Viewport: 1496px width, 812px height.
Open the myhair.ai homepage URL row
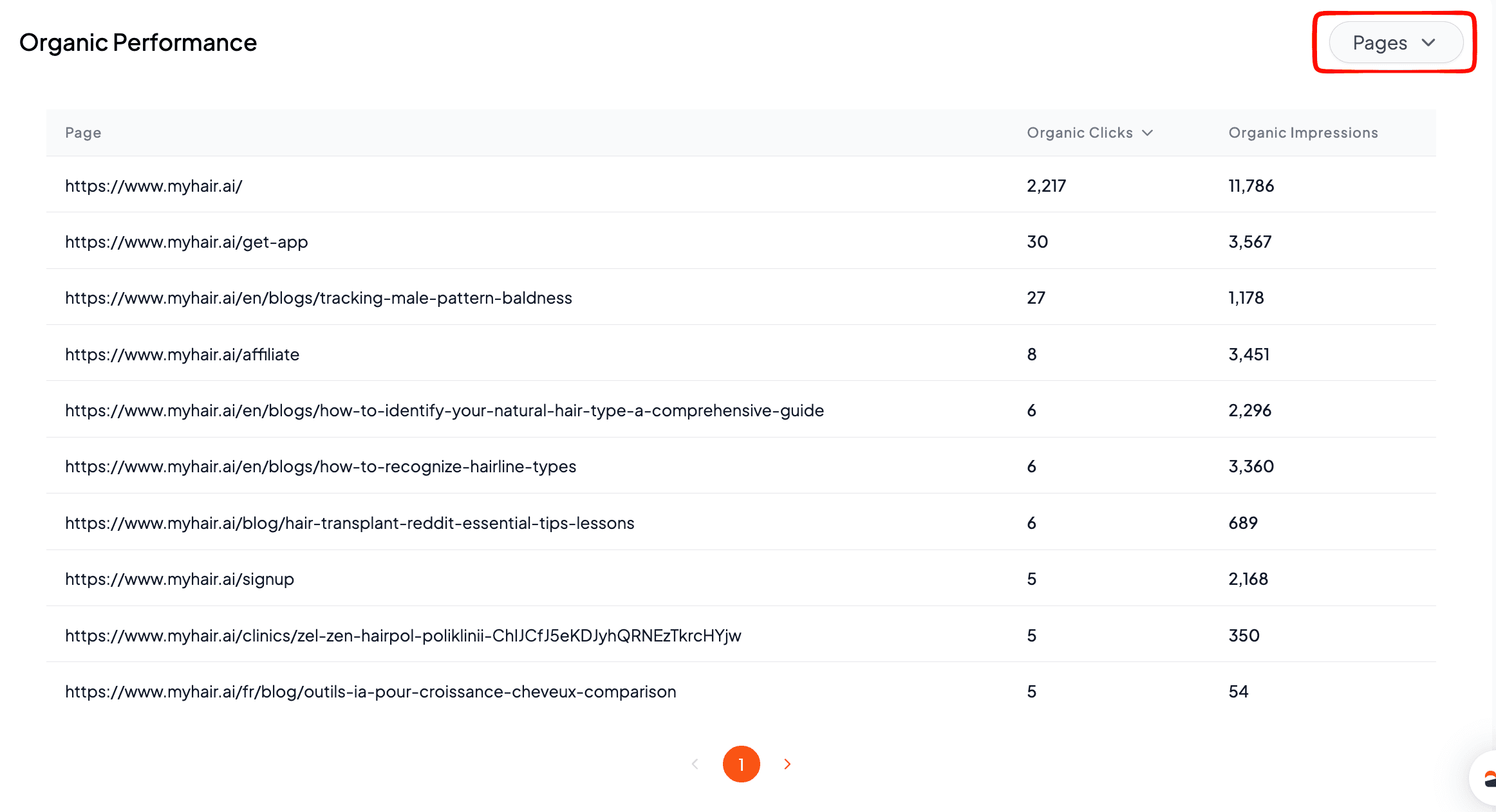click(154, 186)
